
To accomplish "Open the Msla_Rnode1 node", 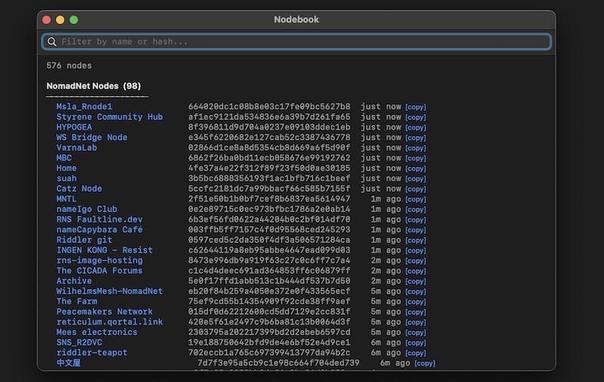I will tap(84, 107).
